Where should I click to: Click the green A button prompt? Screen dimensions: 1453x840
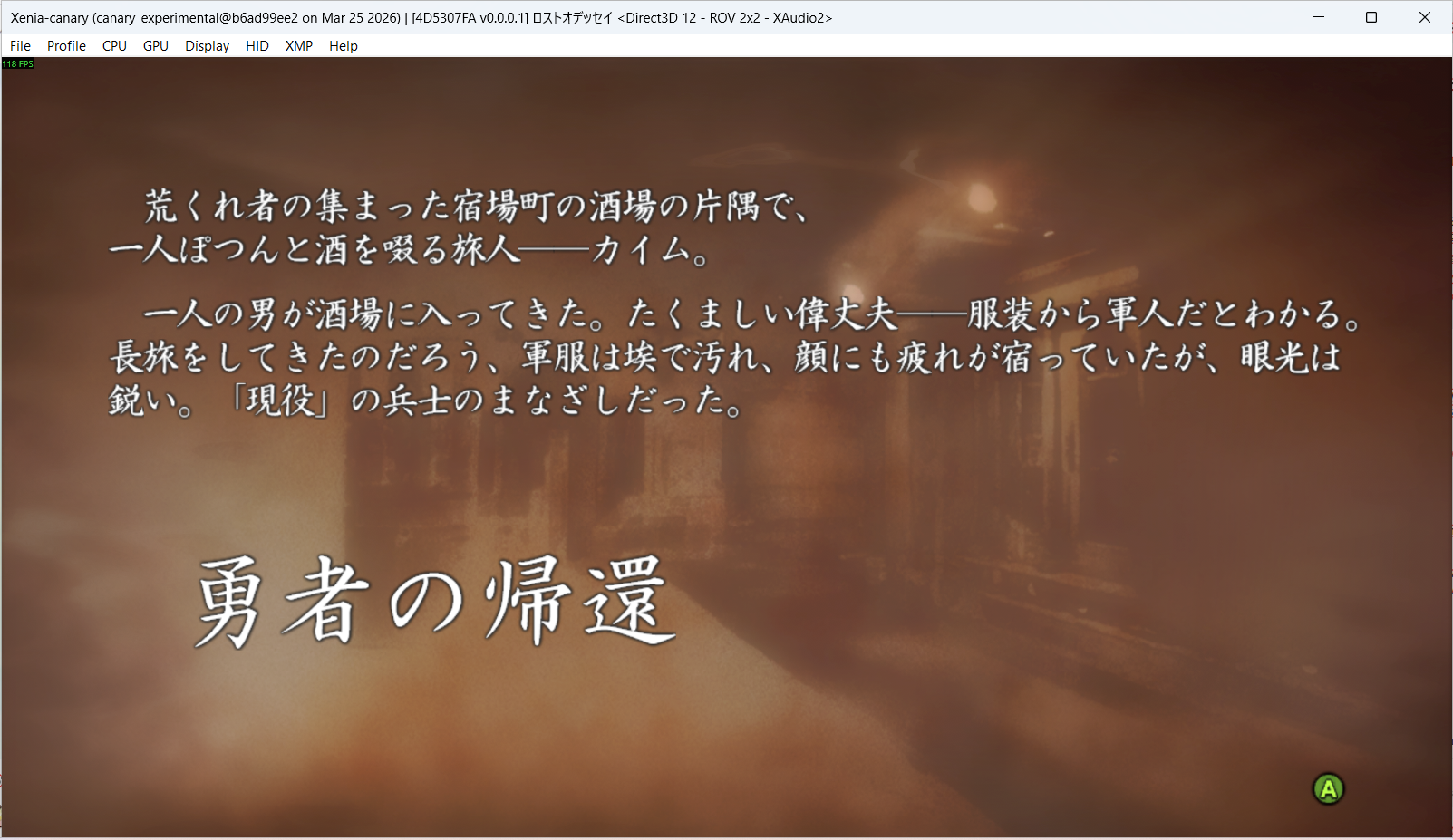pos(1329,789)
